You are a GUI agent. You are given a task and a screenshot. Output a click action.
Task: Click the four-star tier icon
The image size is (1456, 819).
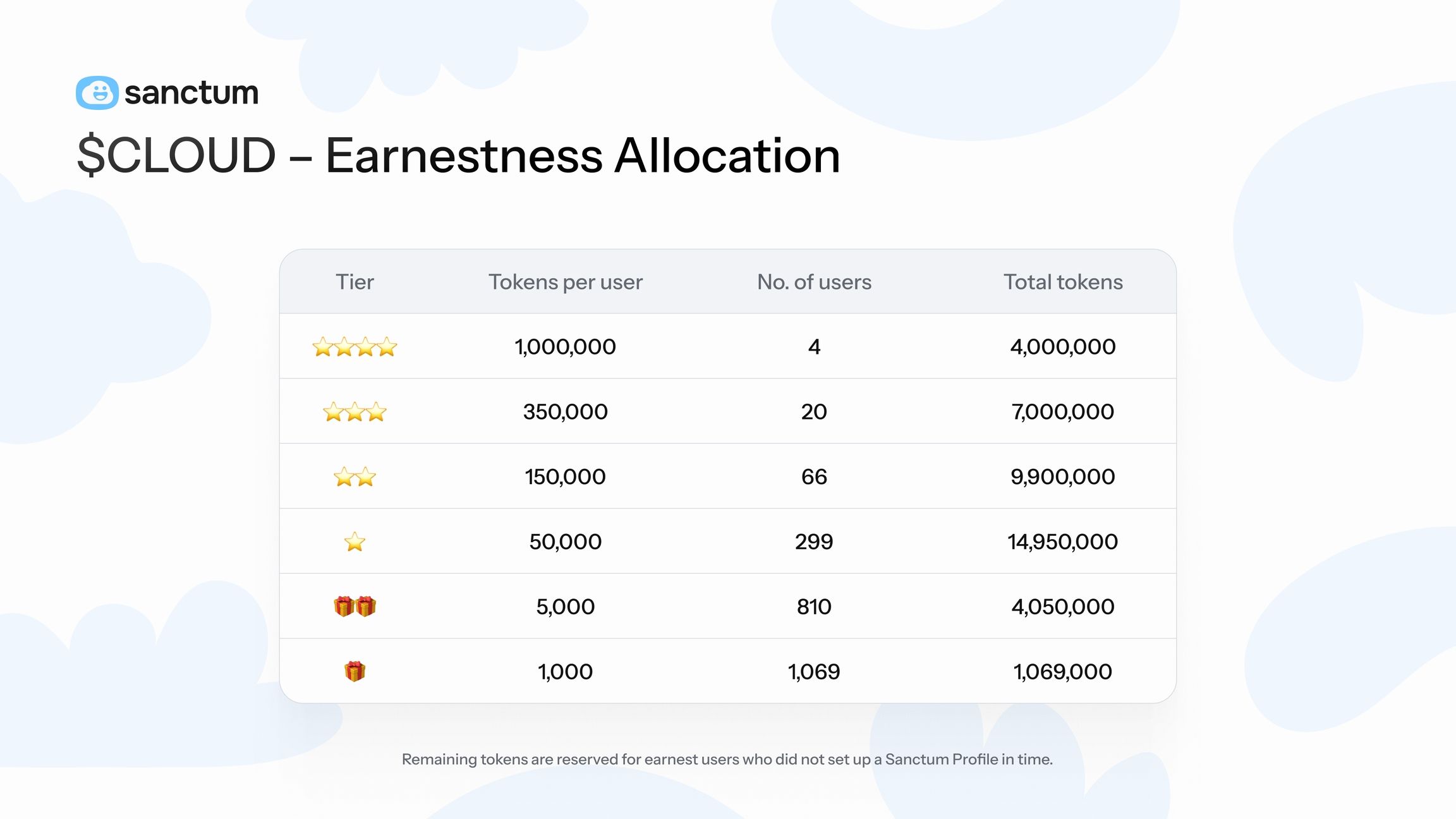355,347
